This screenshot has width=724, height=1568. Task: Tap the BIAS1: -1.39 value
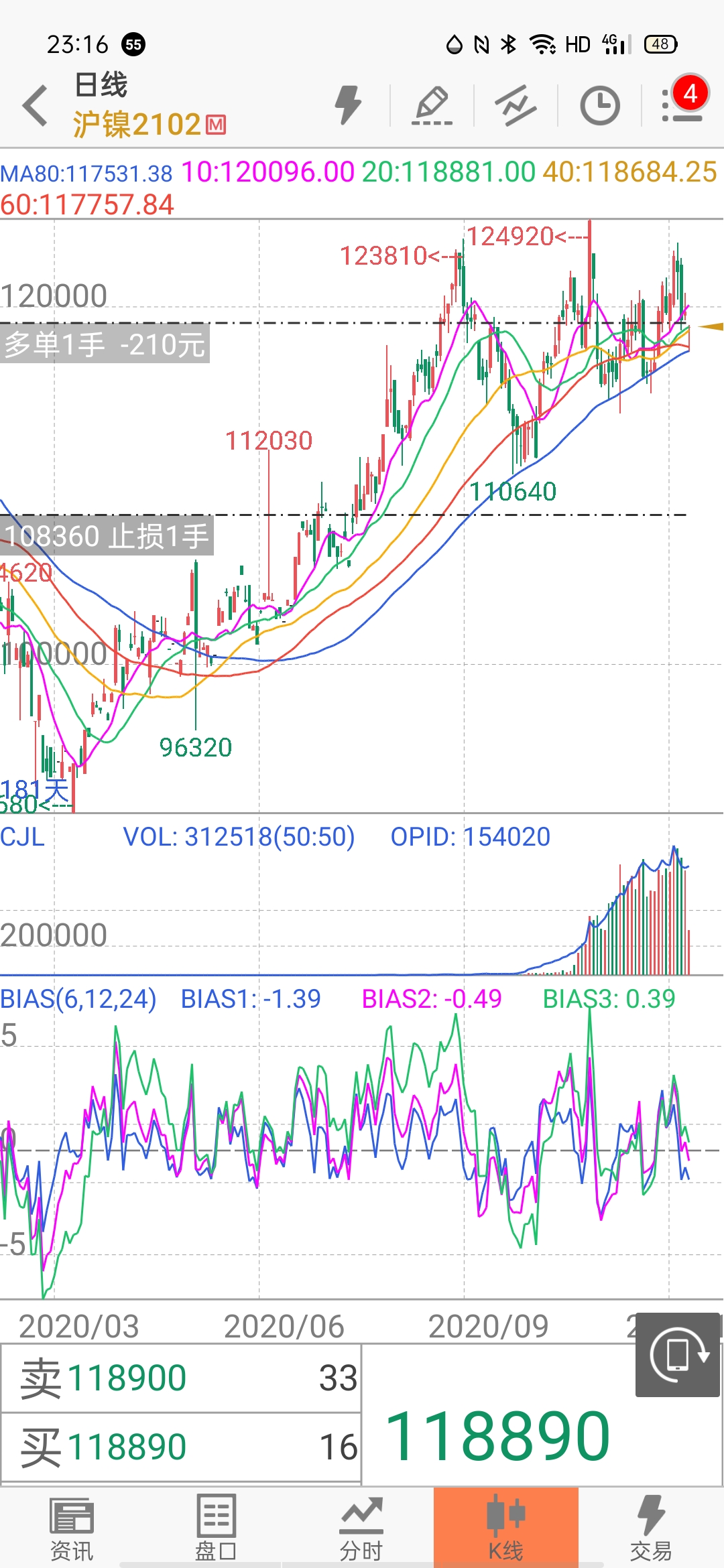pos(251,999)
